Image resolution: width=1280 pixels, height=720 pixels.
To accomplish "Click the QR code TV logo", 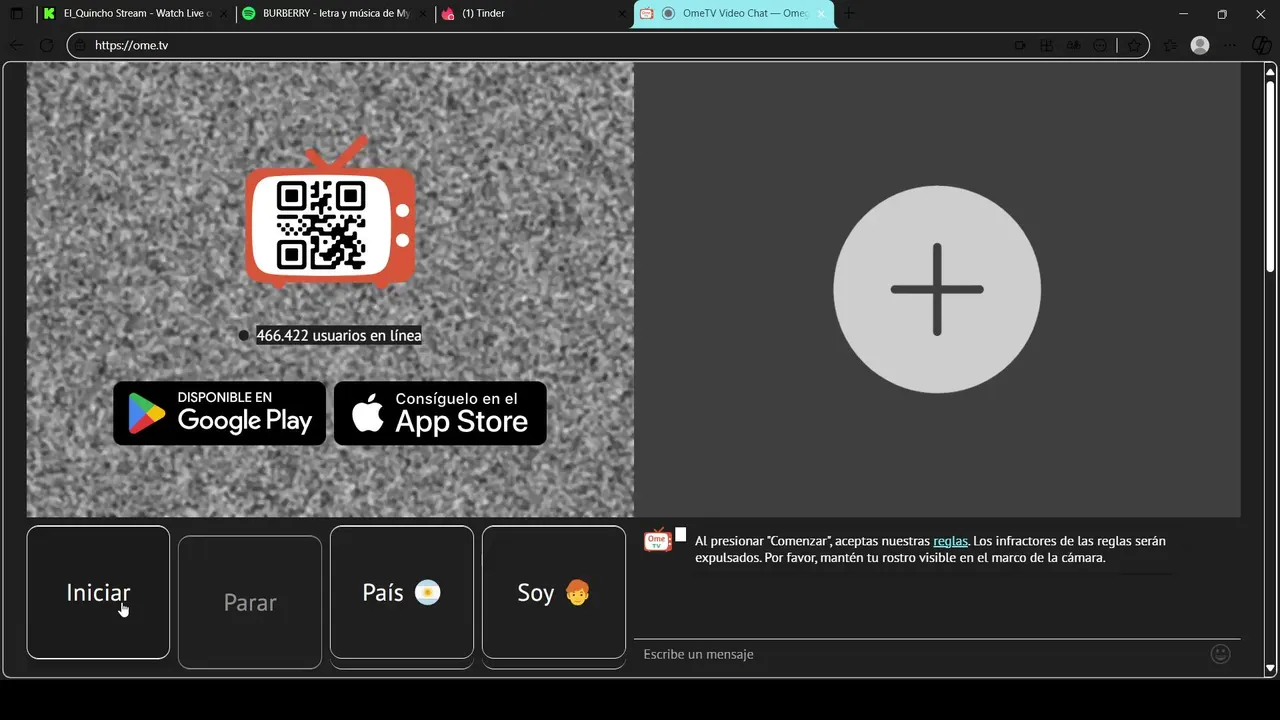I will point(330,212).
